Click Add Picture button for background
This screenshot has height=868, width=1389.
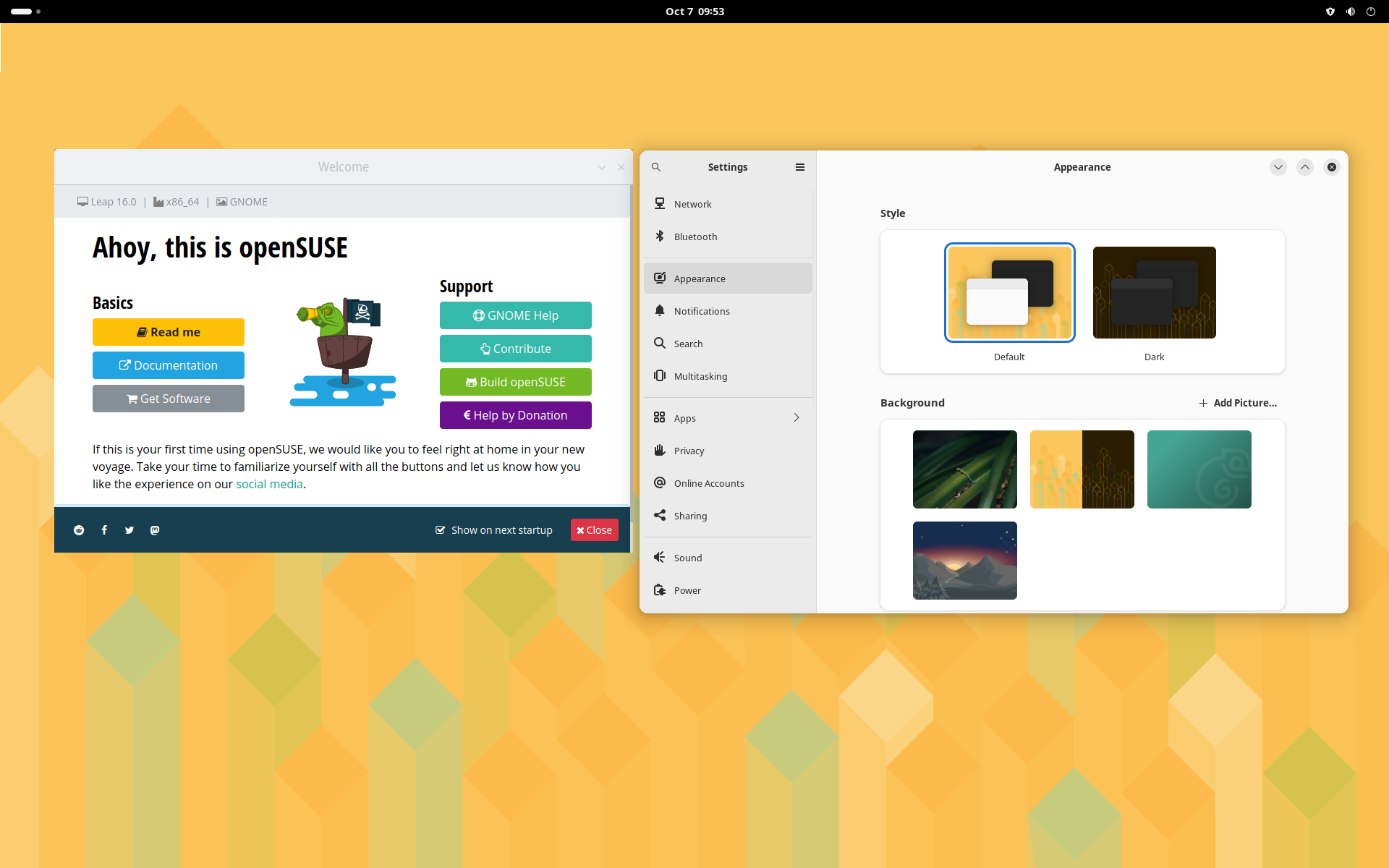pos(1237,402)
